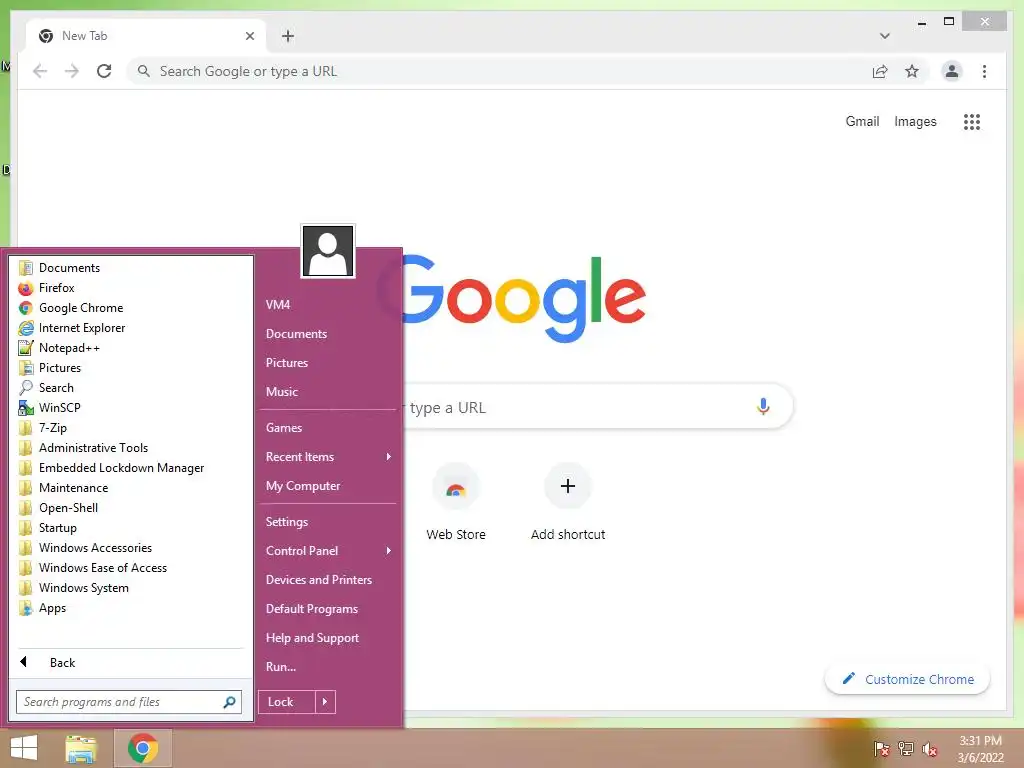Expand the Open-Shell folder
This screenshot has height=768, width=1024.
[59, 508]
